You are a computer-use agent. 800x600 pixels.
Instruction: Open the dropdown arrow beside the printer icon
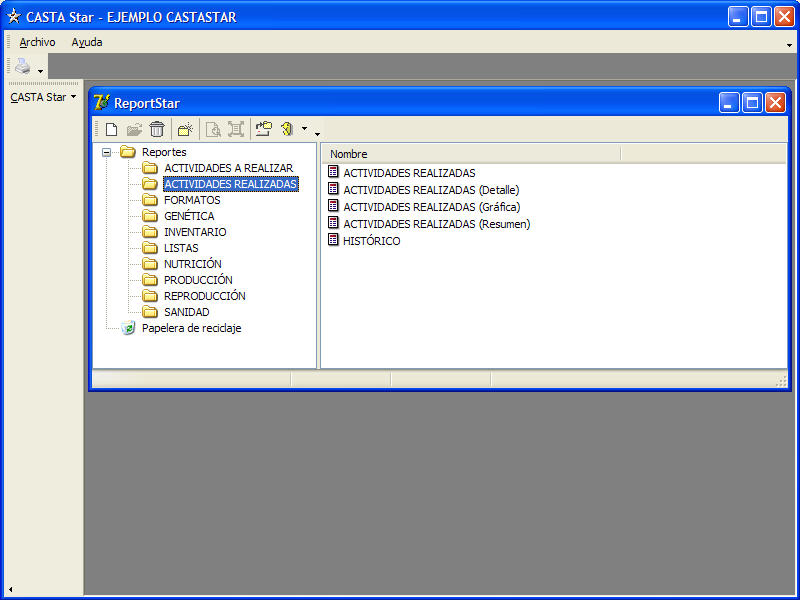tap(40, 71)
